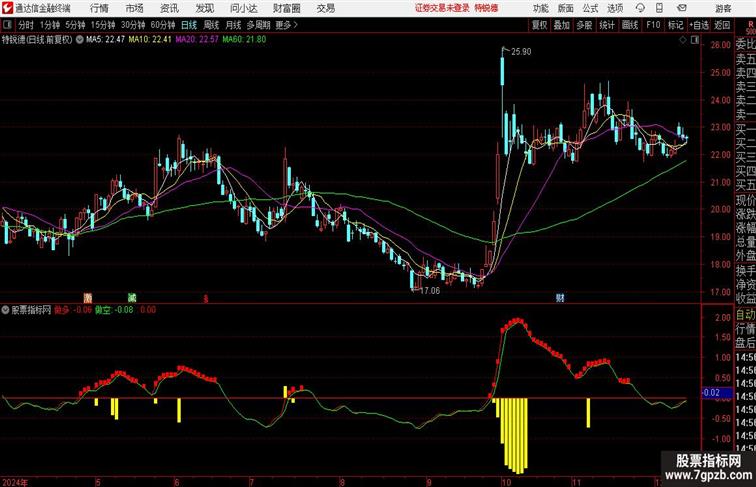
Task: Expand sub-chart indicator dropdown beside 股票指标网
Action: (6, 310)
